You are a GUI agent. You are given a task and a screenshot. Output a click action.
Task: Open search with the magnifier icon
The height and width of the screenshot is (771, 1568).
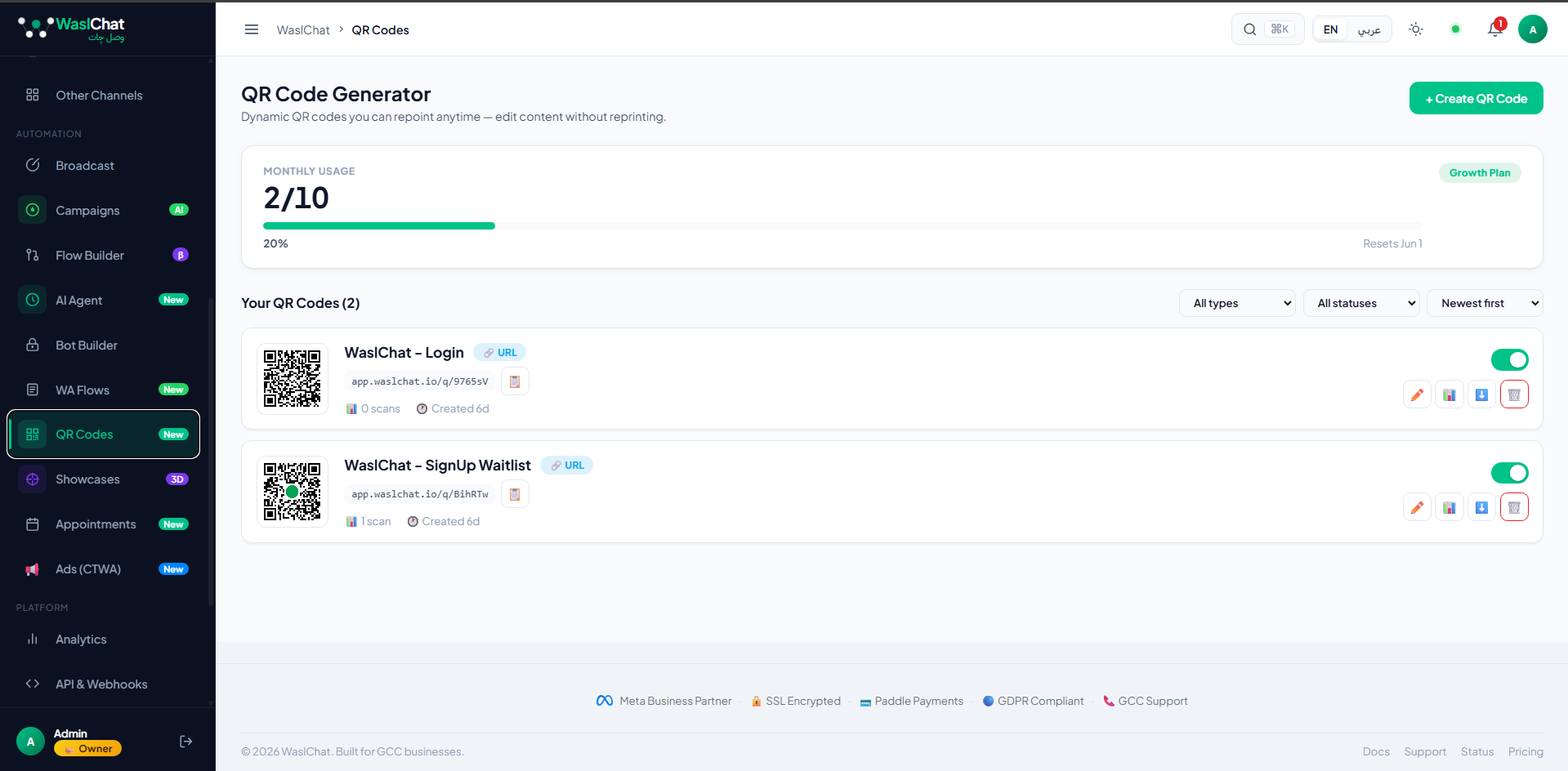(1250, 29)
